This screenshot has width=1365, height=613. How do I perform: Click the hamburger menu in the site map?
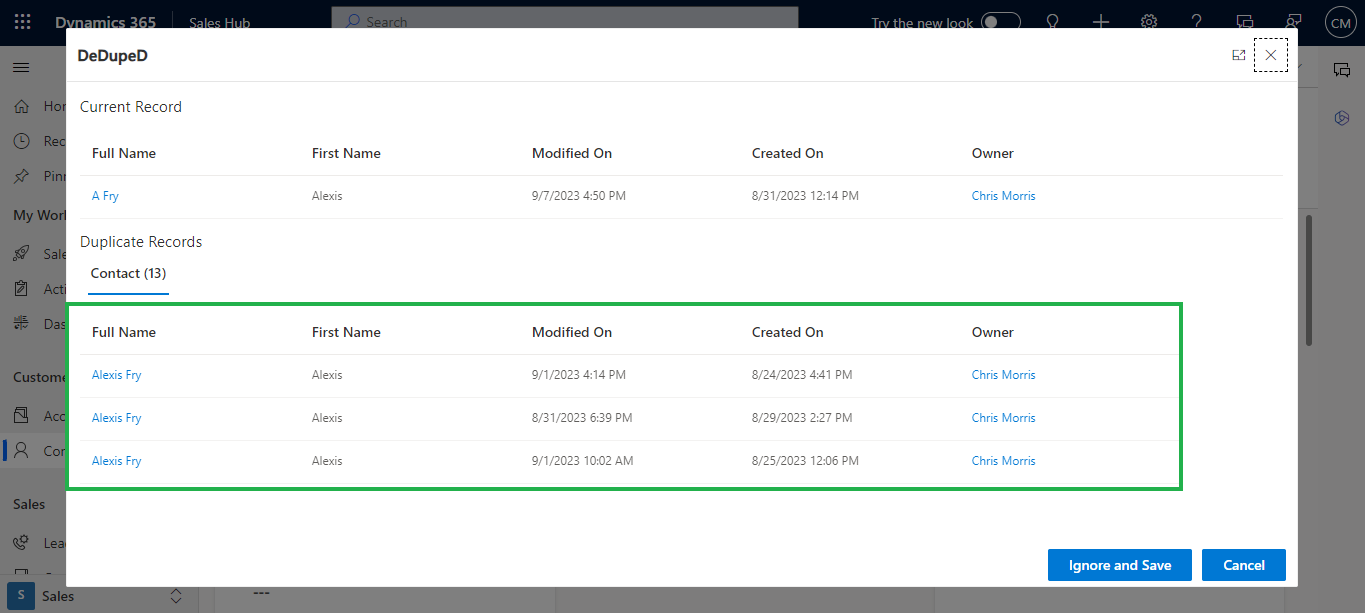(21, 67)
